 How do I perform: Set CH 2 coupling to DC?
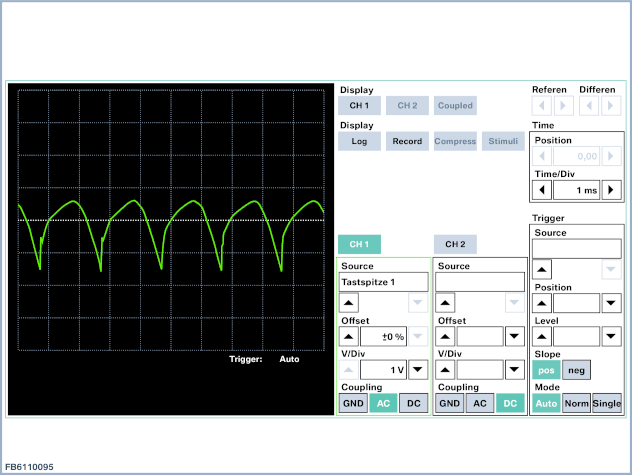[510, 403]
